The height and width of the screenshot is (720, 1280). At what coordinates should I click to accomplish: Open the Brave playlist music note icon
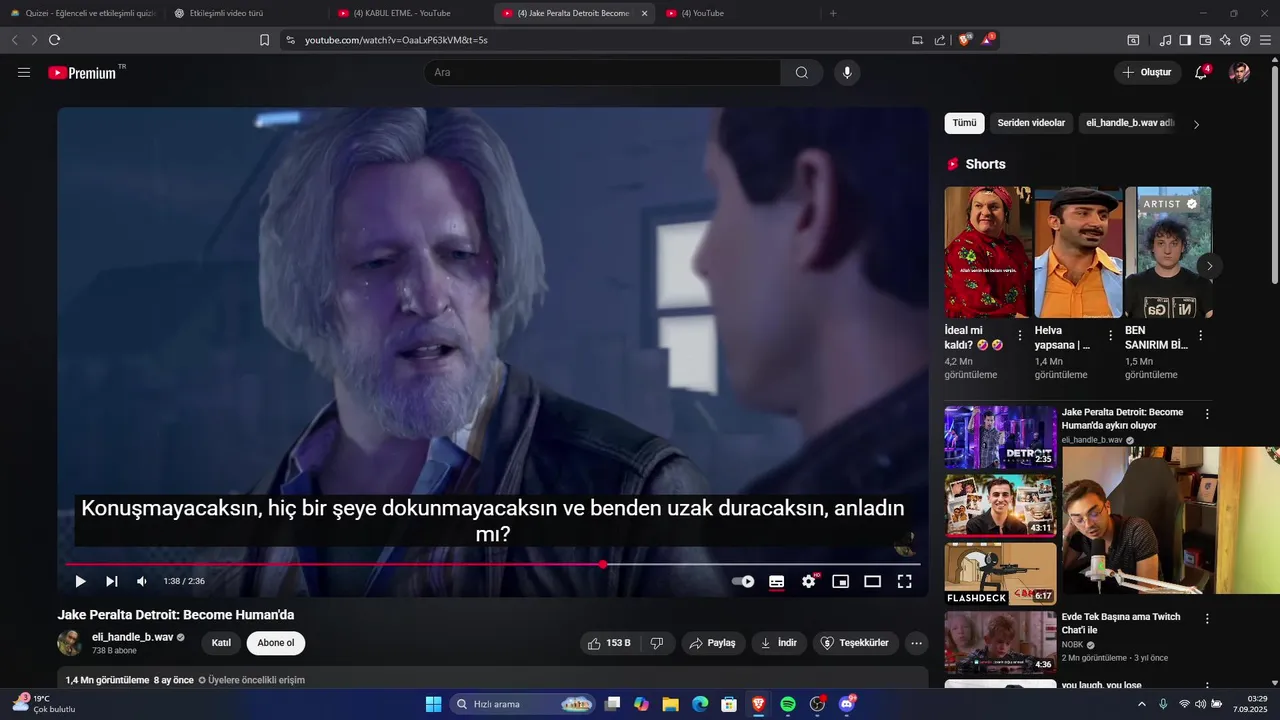[1165, 40]
